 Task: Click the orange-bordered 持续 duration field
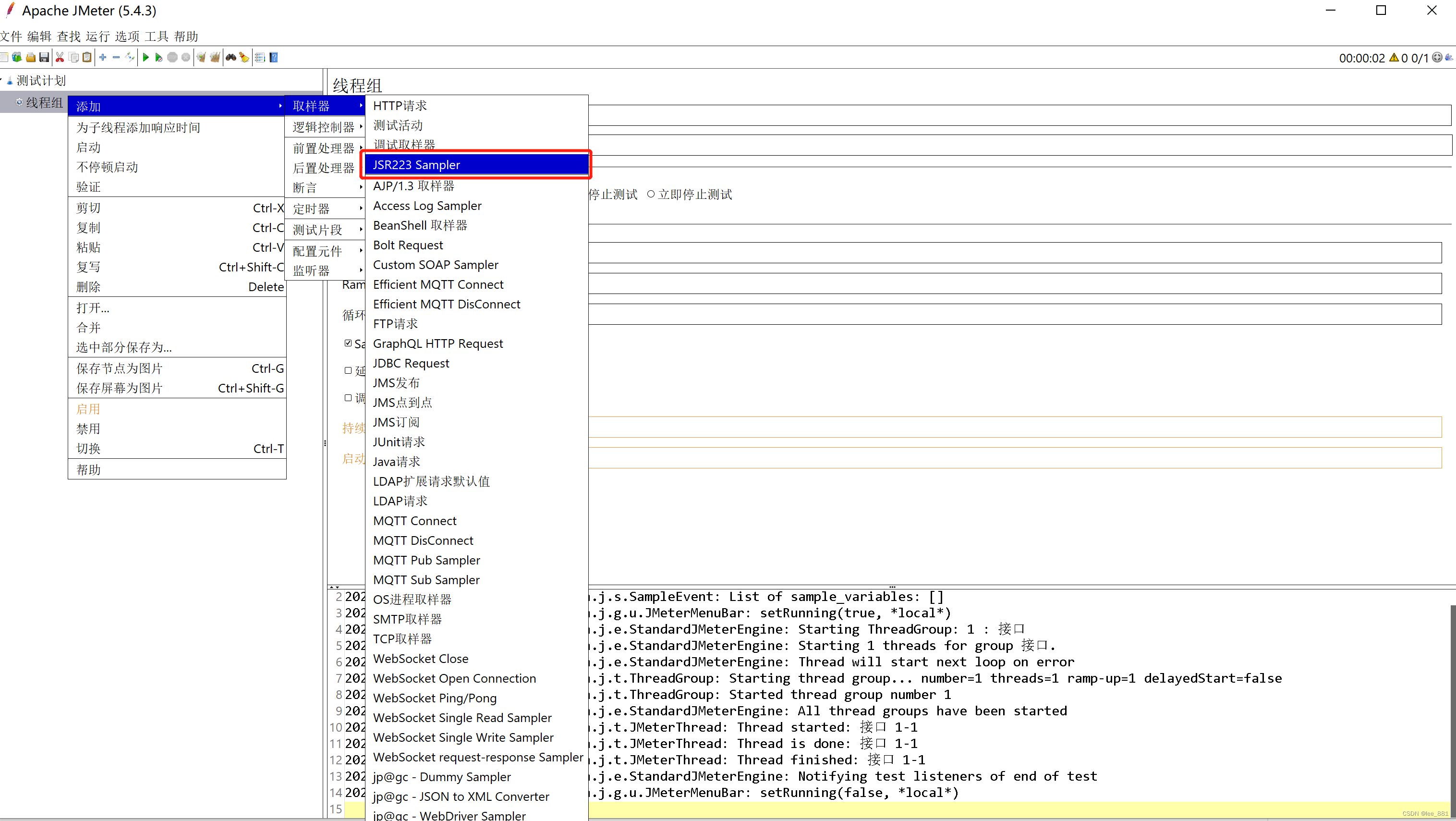tap(1015, 427)
